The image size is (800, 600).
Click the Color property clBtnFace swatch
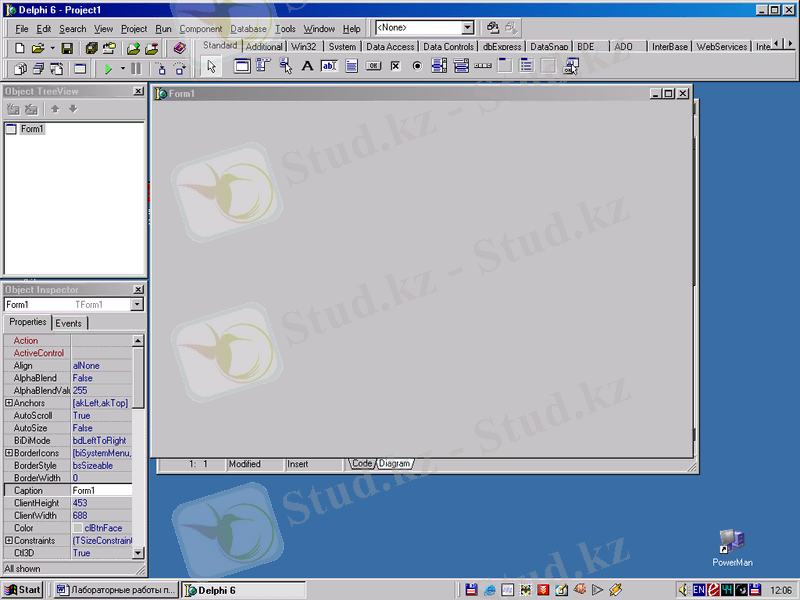(78, 528)
